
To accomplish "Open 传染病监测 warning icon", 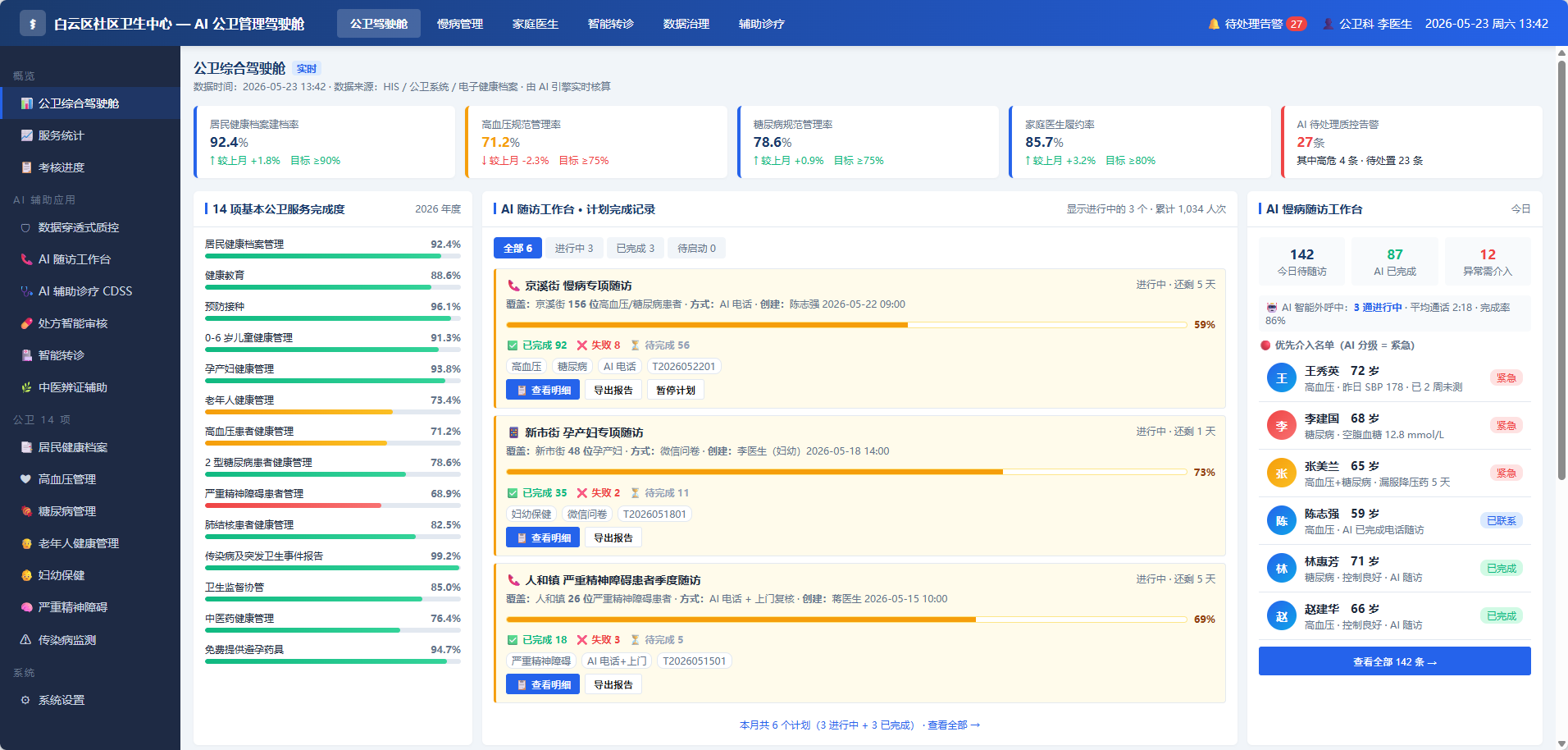I will click(x=26, y=639).
